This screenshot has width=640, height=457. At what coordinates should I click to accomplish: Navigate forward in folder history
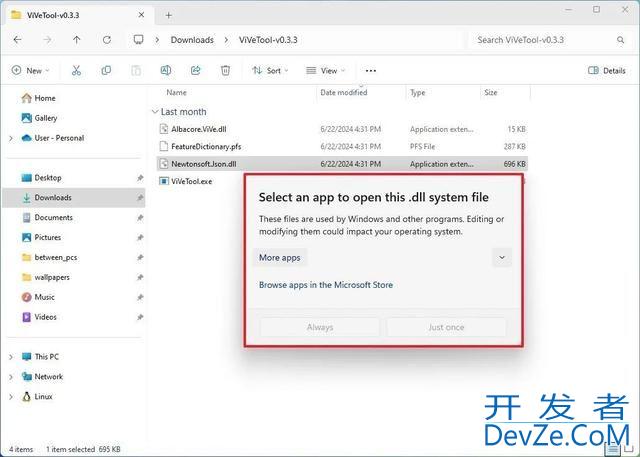tap(47, 40)
